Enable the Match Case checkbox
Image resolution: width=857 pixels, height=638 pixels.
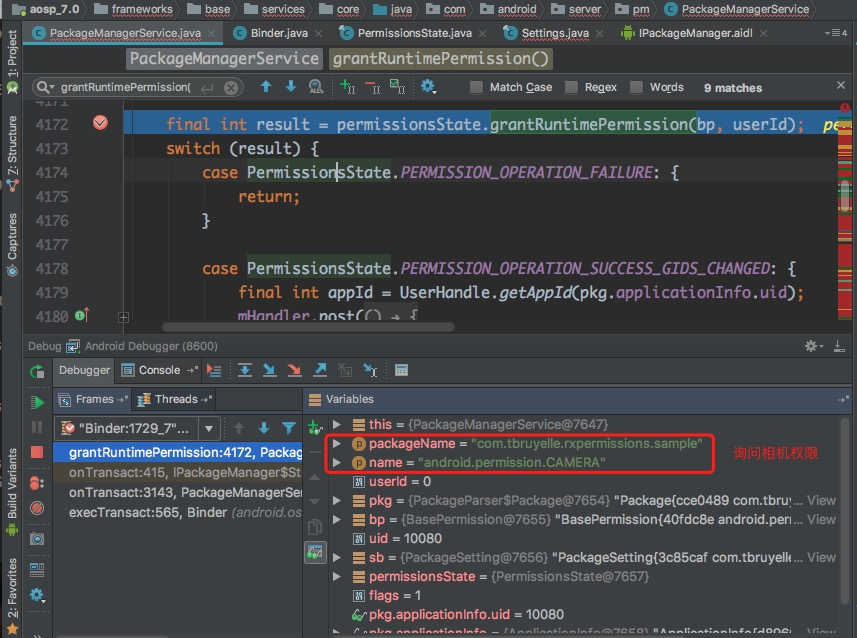pos(477,88)
